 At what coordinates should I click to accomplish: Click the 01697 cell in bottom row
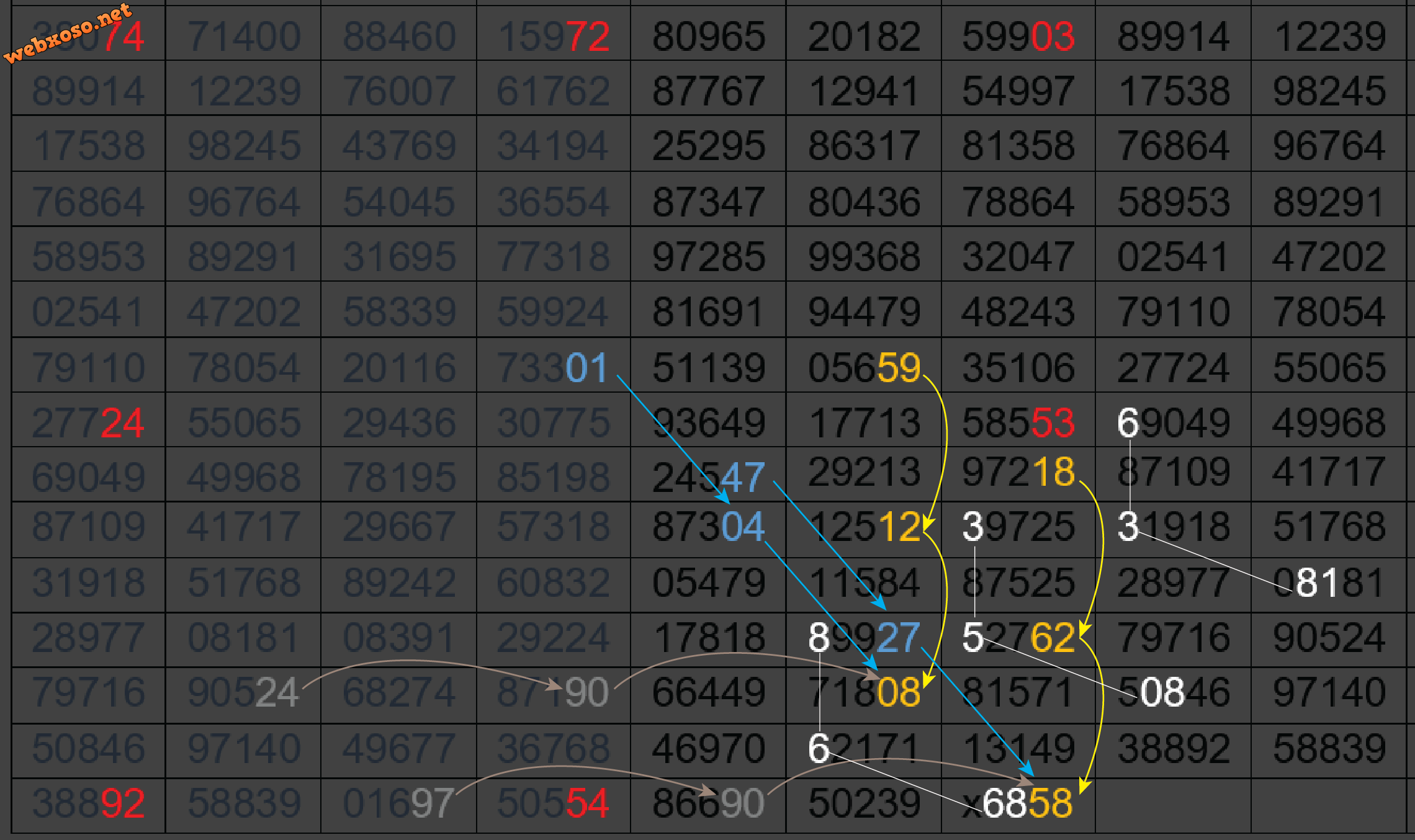398,803
